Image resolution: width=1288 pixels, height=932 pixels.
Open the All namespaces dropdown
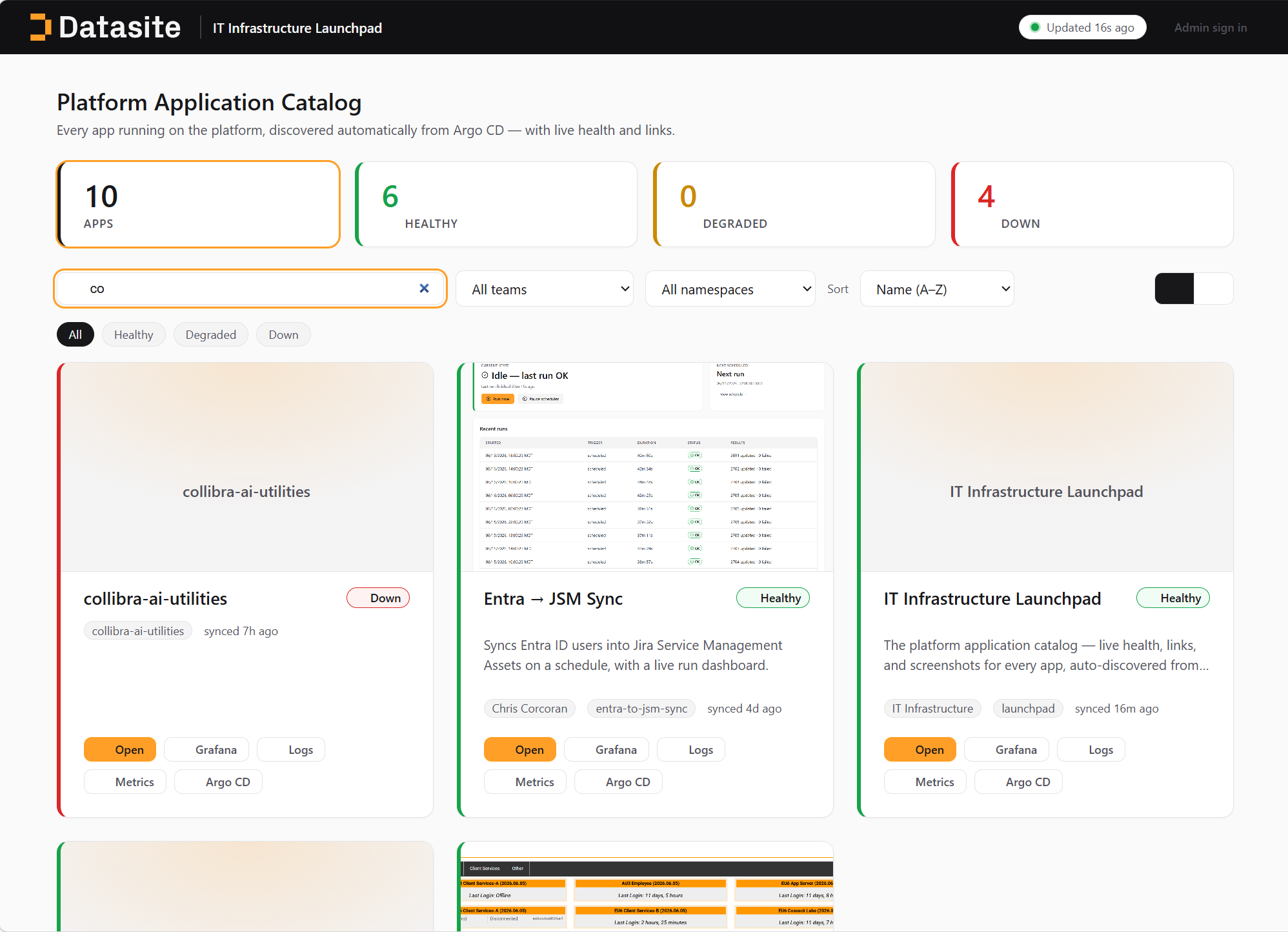coord(730,289)
